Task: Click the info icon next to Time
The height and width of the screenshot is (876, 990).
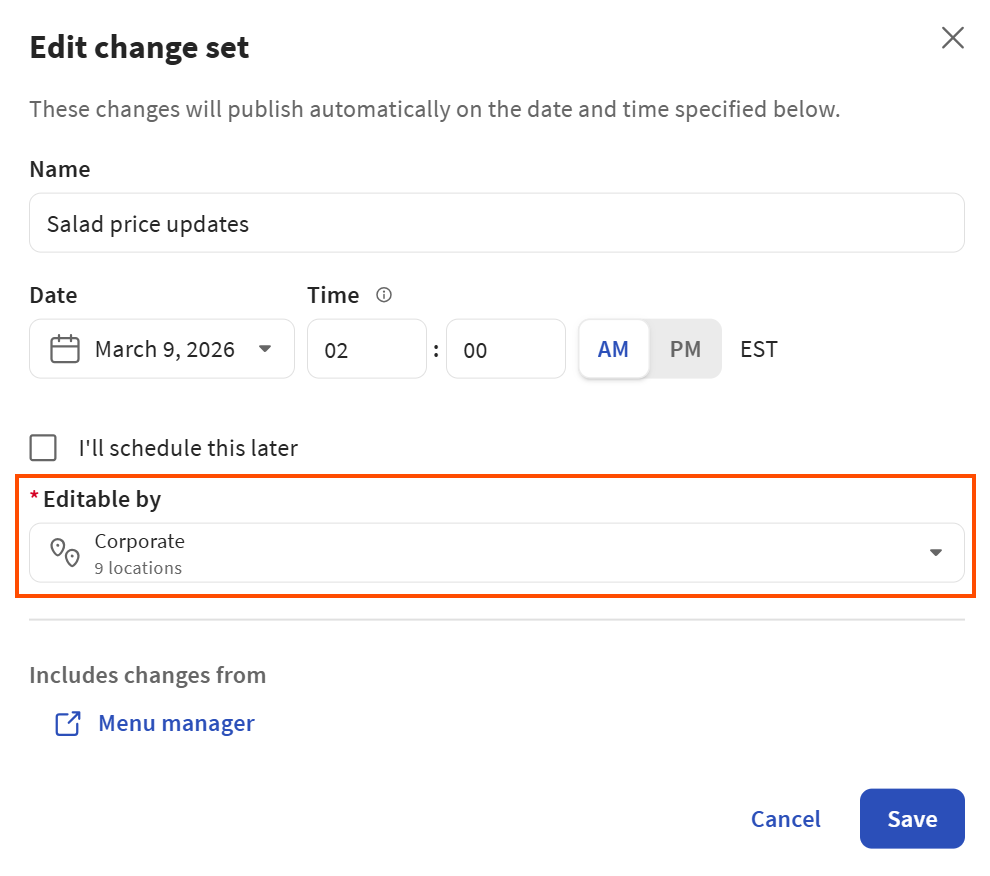Action: 383,294
